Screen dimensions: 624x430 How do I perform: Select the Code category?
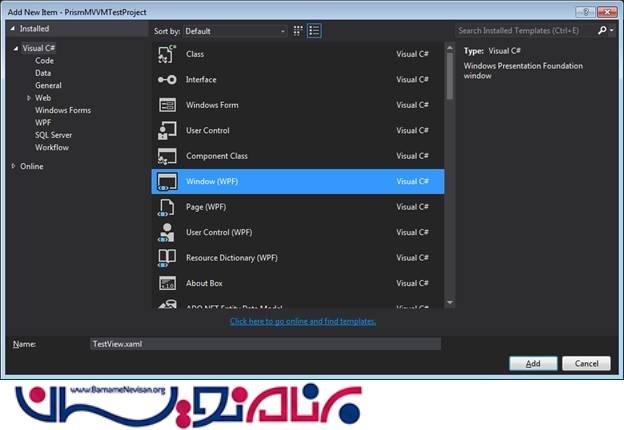point(44,61)
